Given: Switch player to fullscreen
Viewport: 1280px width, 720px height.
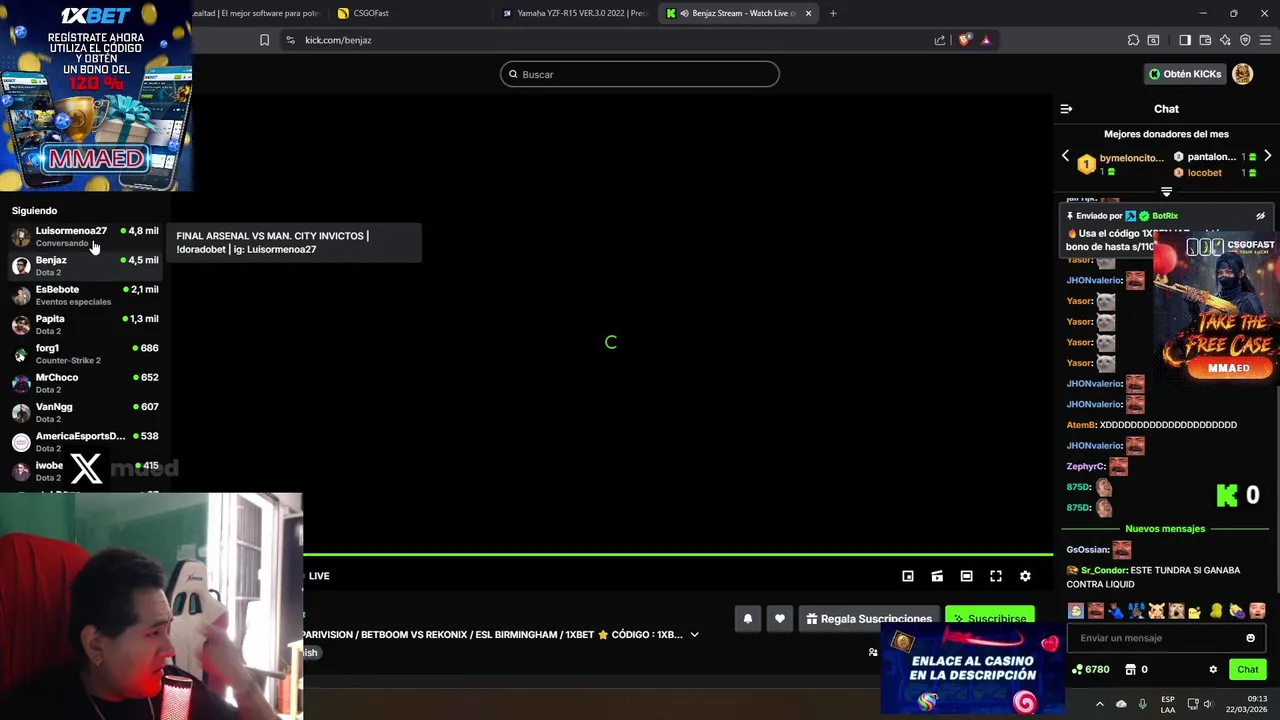Looking at the screenshot, I should 996,576.
